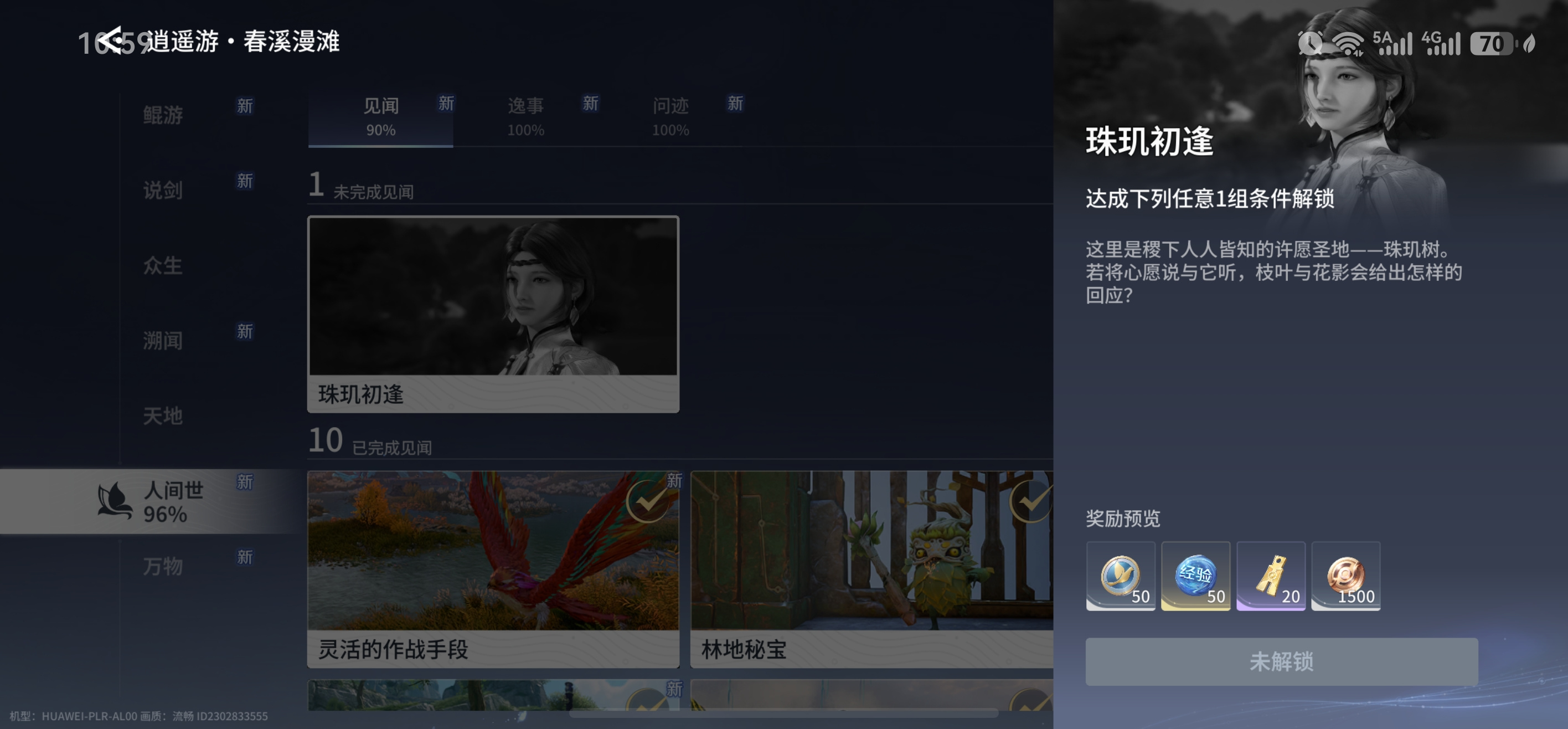Click the 达成下列任意1组条件解锁 text

point(1209,199)
